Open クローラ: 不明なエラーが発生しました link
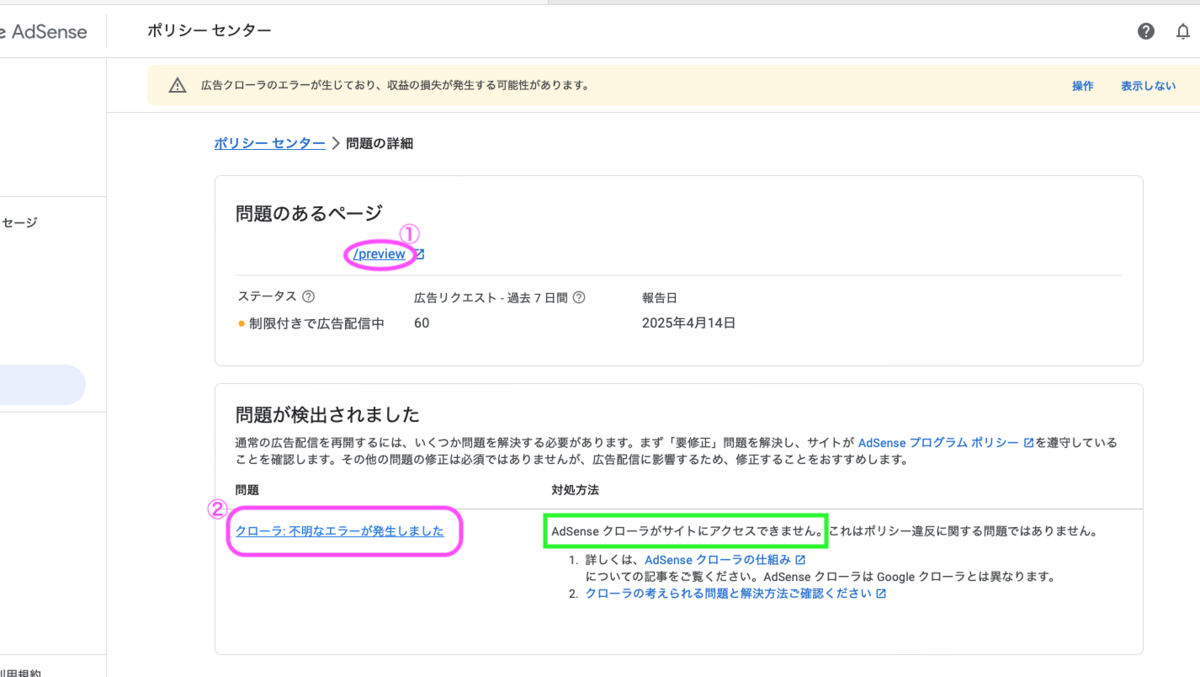The height and width of the screenshot is (677, 1200). point(340,531)
